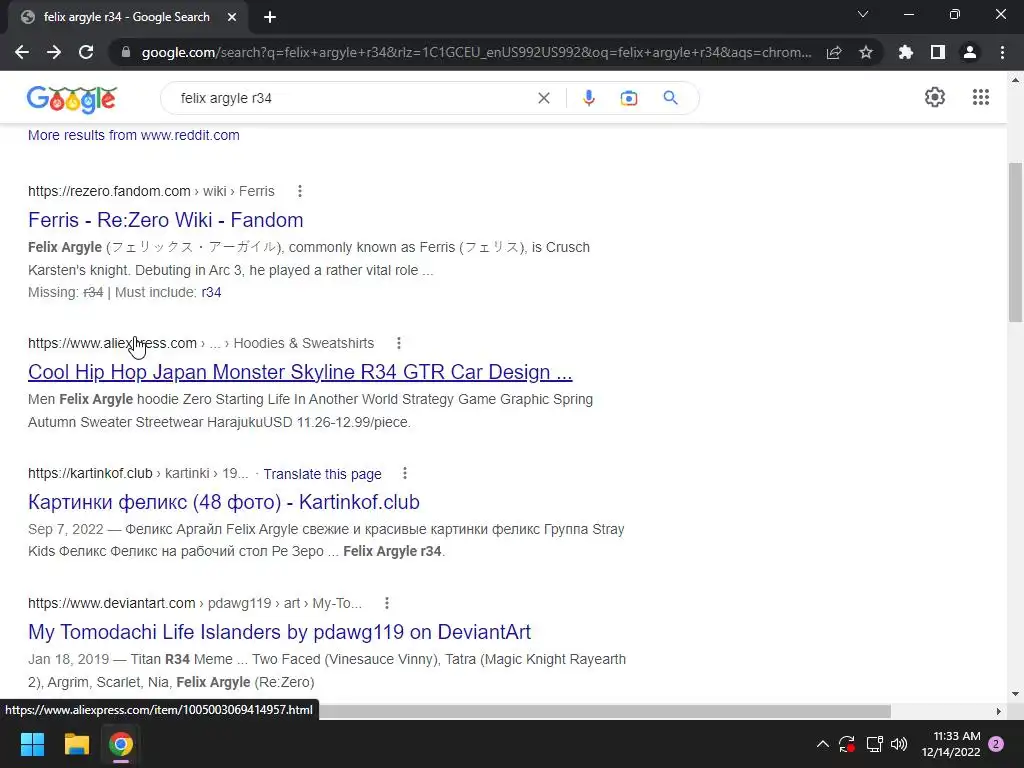Select the felix argyle r34 browser tab
The image size is (1024, 768).
(126, 18)
